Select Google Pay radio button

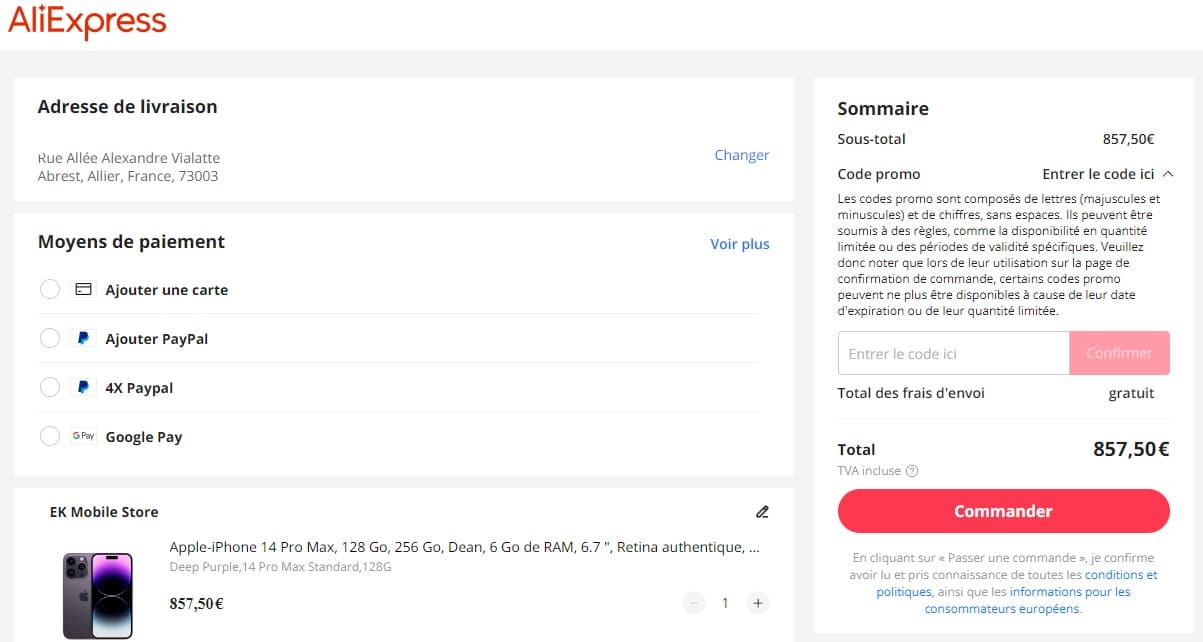pyautogui.click(x=50, y=437)
